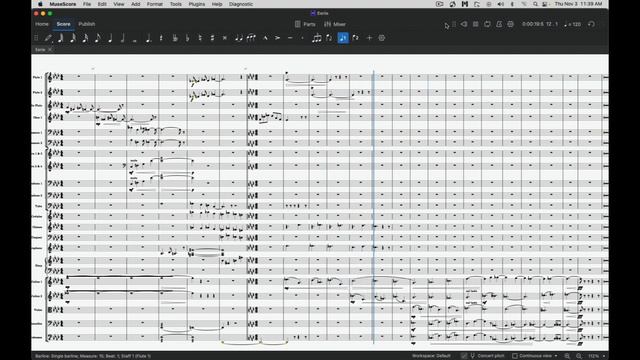
Task: Toggle the augmentation dot
Action: 148,38
